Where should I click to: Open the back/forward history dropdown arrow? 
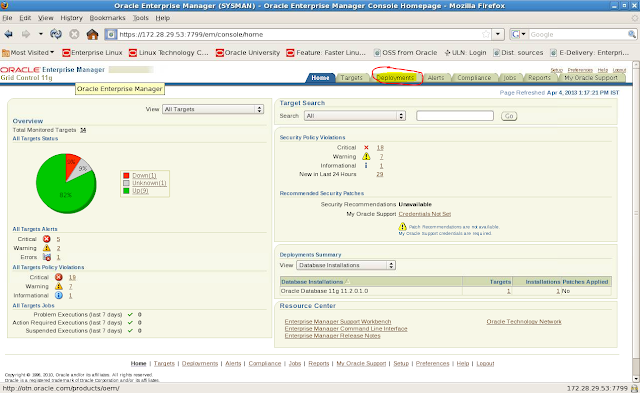pyautogui.click(x=40, y=34)
